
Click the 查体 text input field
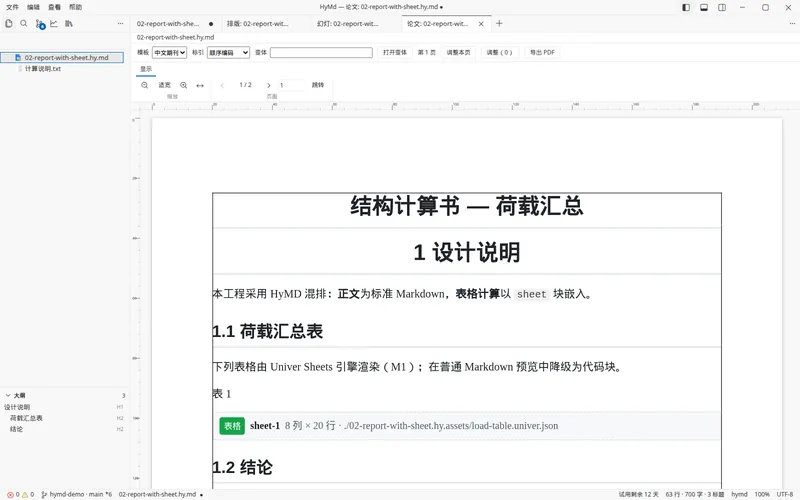click(x=321, y=53)
